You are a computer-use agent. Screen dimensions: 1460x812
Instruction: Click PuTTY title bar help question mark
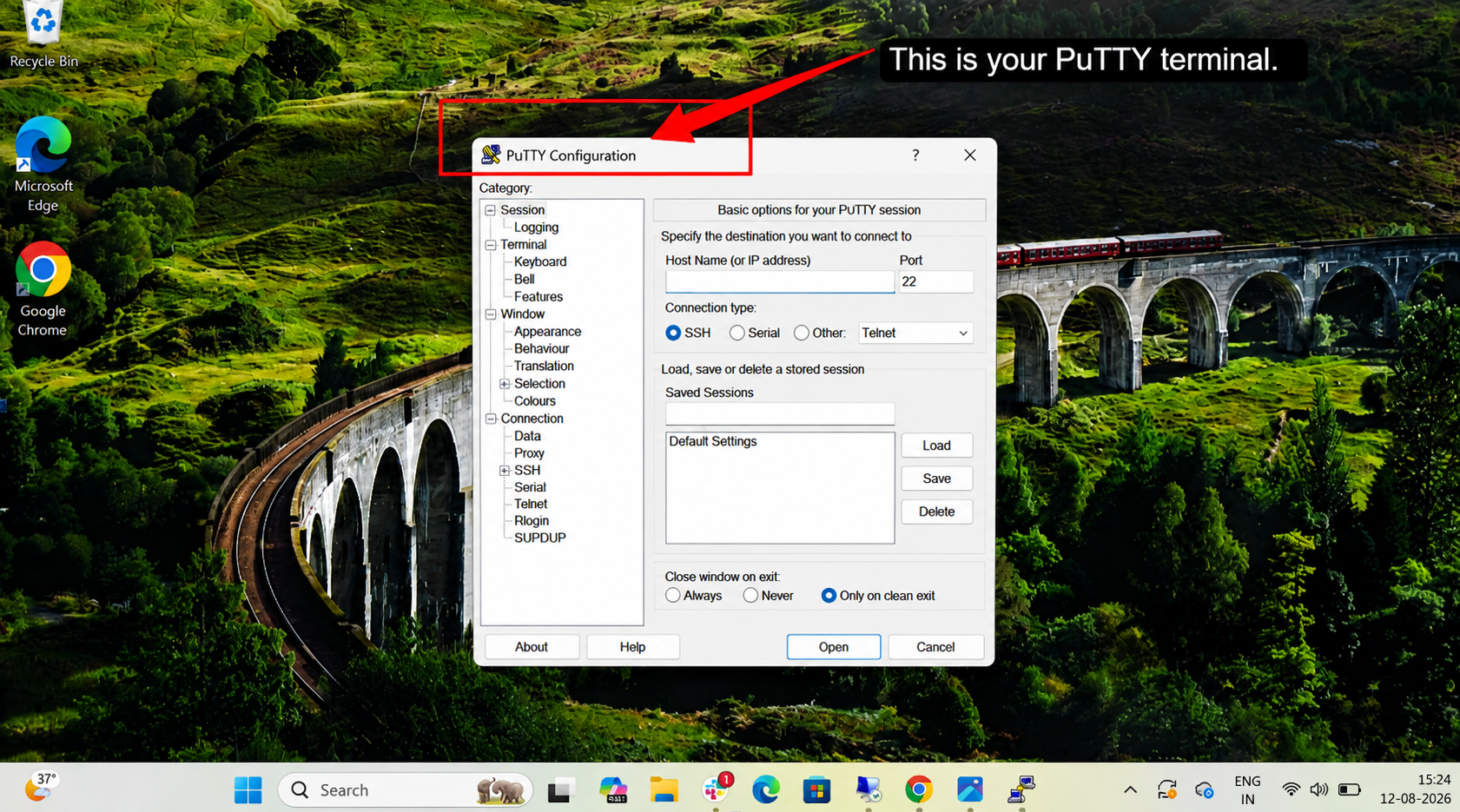[x=915, y=155]
